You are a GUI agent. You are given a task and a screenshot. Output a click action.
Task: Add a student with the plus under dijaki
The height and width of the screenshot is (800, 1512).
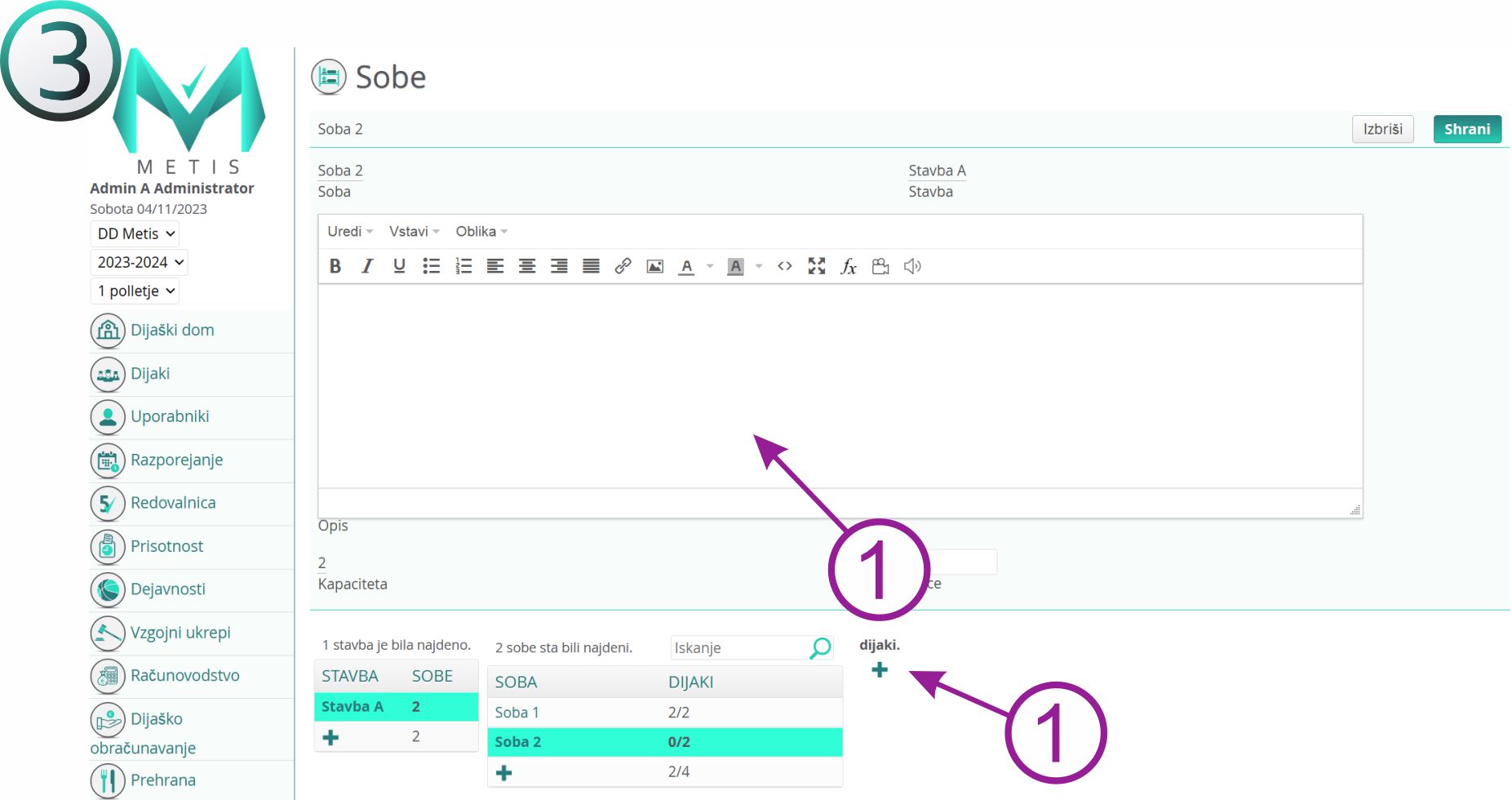click(879, 670)
